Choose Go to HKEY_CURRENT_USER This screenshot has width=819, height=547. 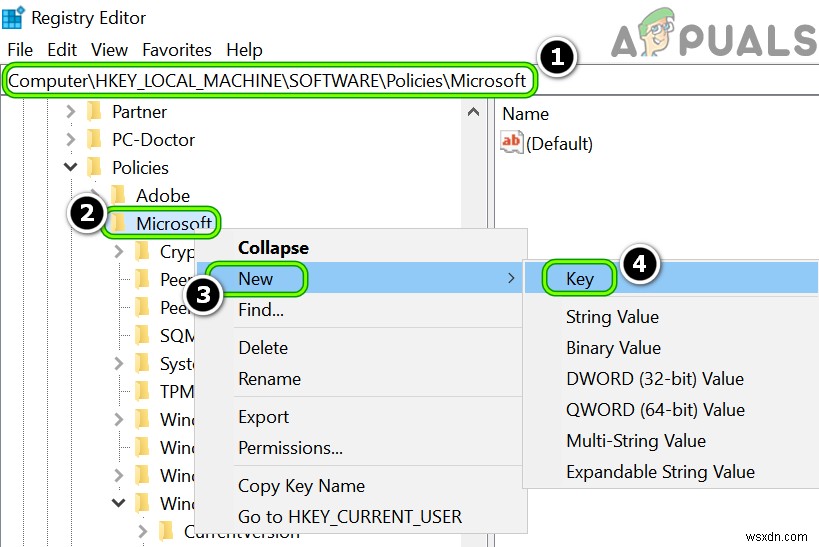(x=350, y=517)
